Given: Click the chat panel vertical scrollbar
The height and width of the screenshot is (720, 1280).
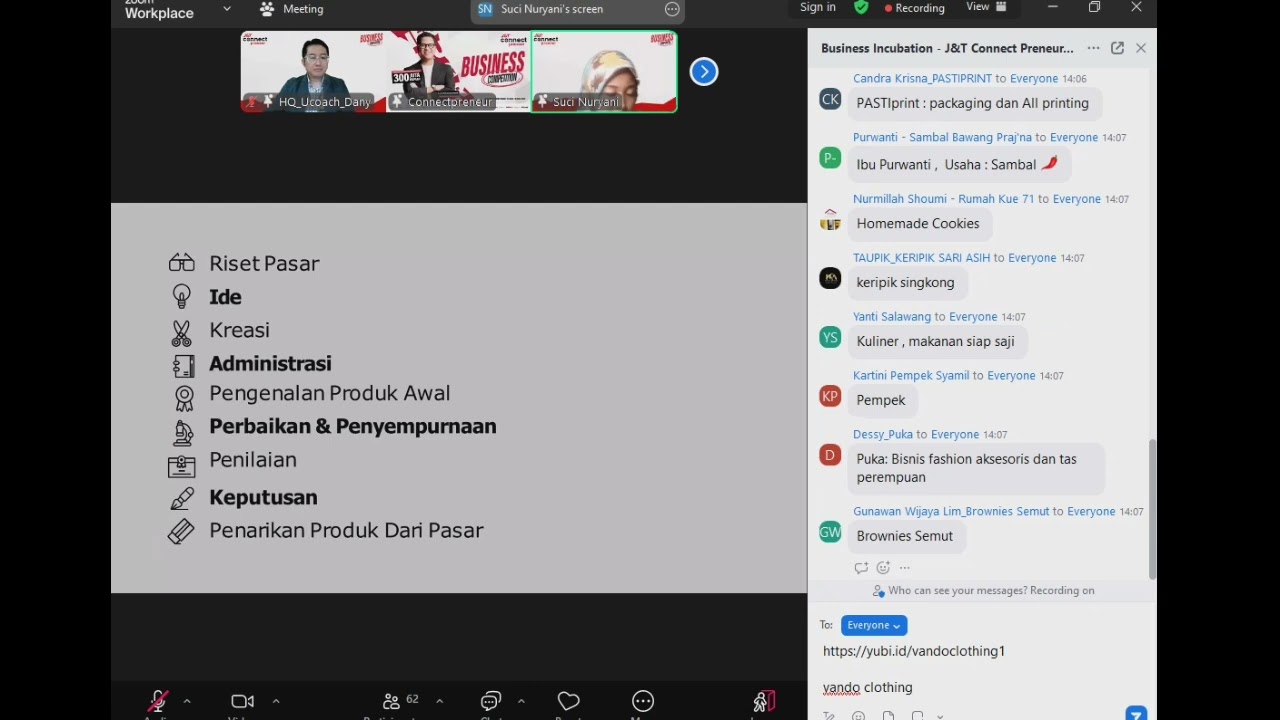Looking at the screenshot, I should click(1152, 508).
